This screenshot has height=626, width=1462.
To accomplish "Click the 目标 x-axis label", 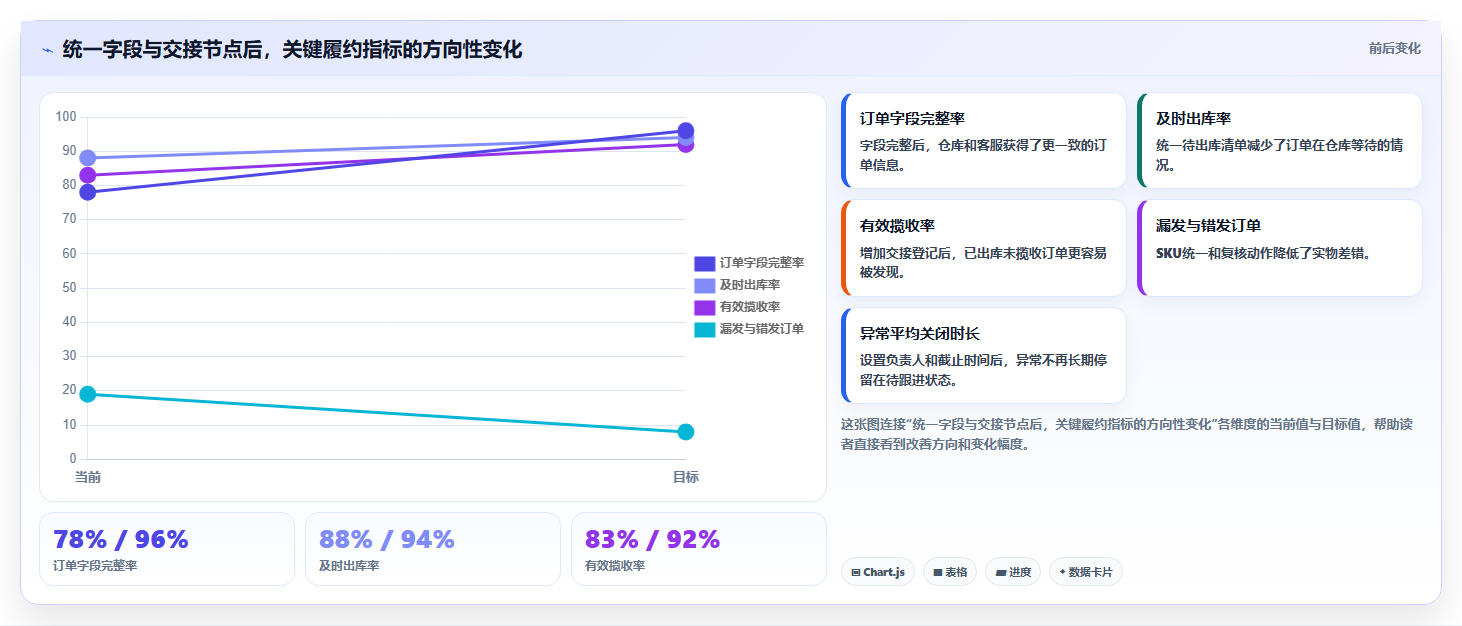I will 686,477.
